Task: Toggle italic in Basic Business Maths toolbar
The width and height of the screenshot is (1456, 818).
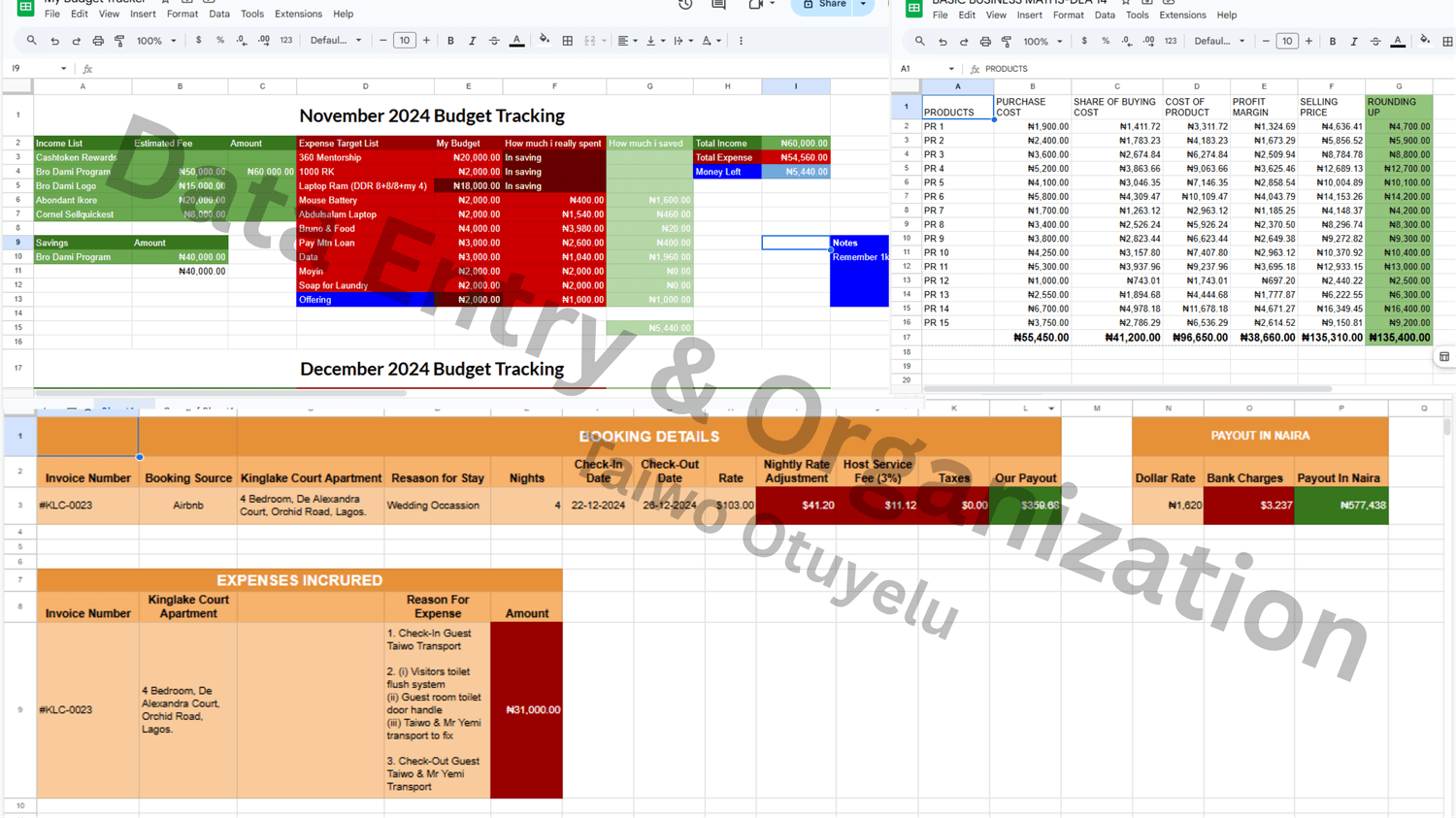Action: pos(1354,42)
